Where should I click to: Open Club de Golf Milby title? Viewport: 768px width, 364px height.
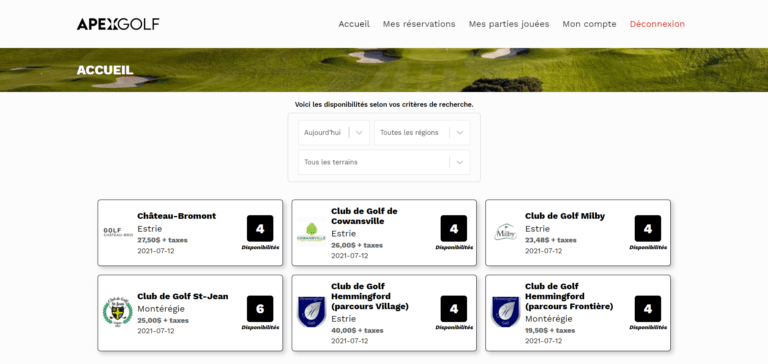[565, 216]
